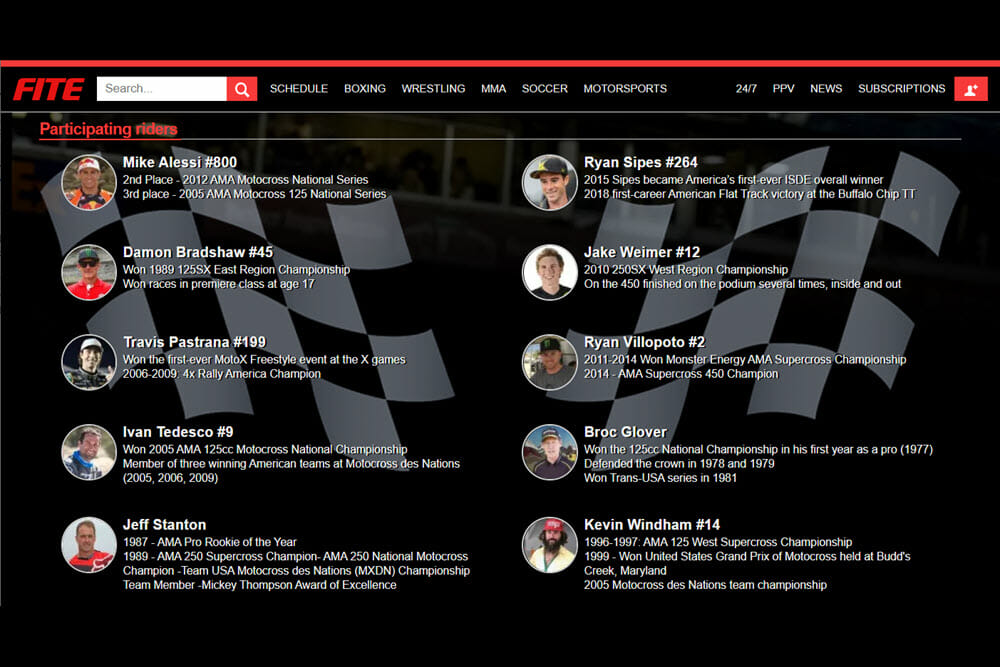Viewport: 1000px width, 667px height.
Task: Click the add user account icon
Action: tap(970, 89)
